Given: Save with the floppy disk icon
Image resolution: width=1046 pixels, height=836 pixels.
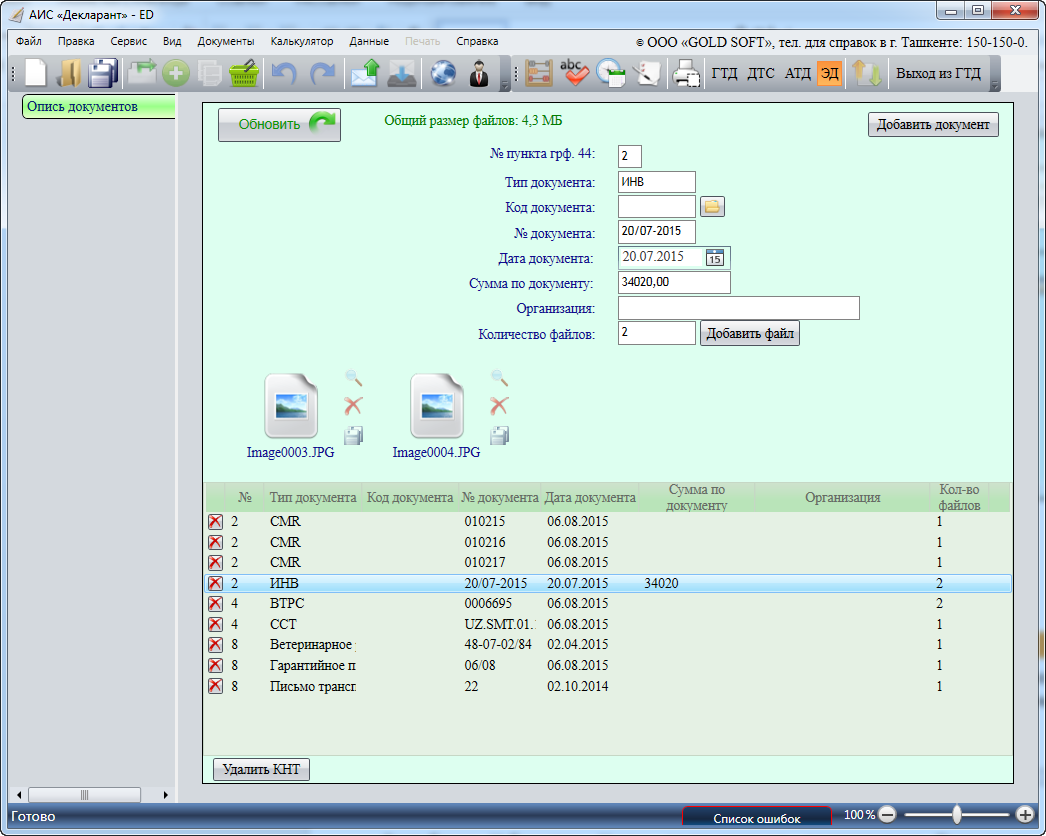Looking at the screenshot, I should click(x=103, y=73).
